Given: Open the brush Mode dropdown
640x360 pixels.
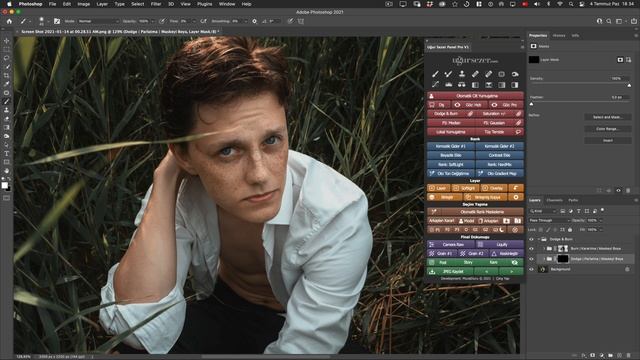Looking at the screenshot, I should [98, 21].
